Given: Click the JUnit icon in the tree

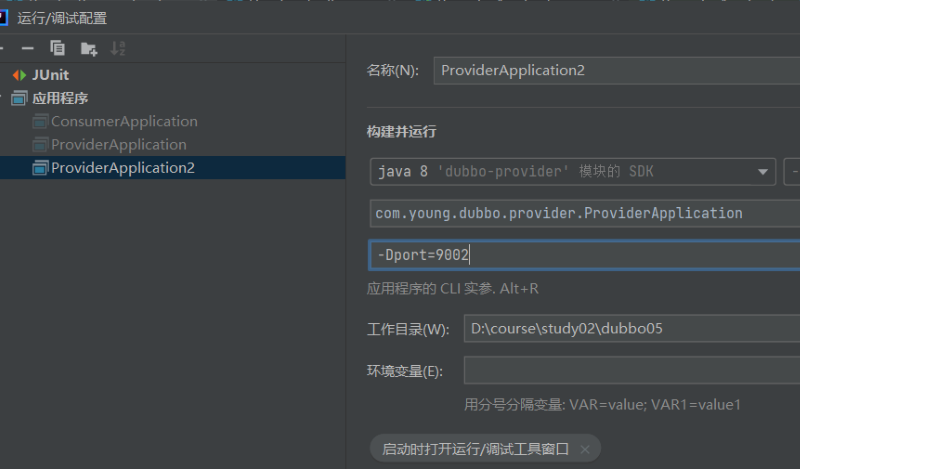Looking at the screenshot, I should click(x=19, y=75).
